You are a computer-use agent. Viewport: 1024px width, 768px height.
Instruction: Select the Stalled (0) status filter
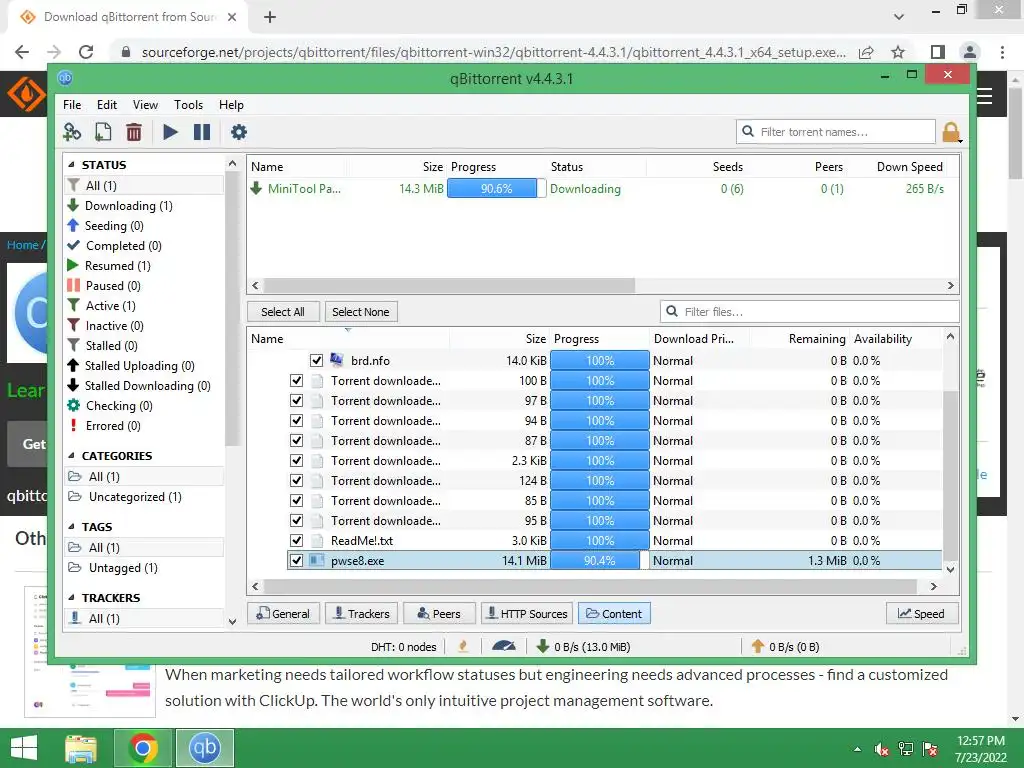click(111, 345)
